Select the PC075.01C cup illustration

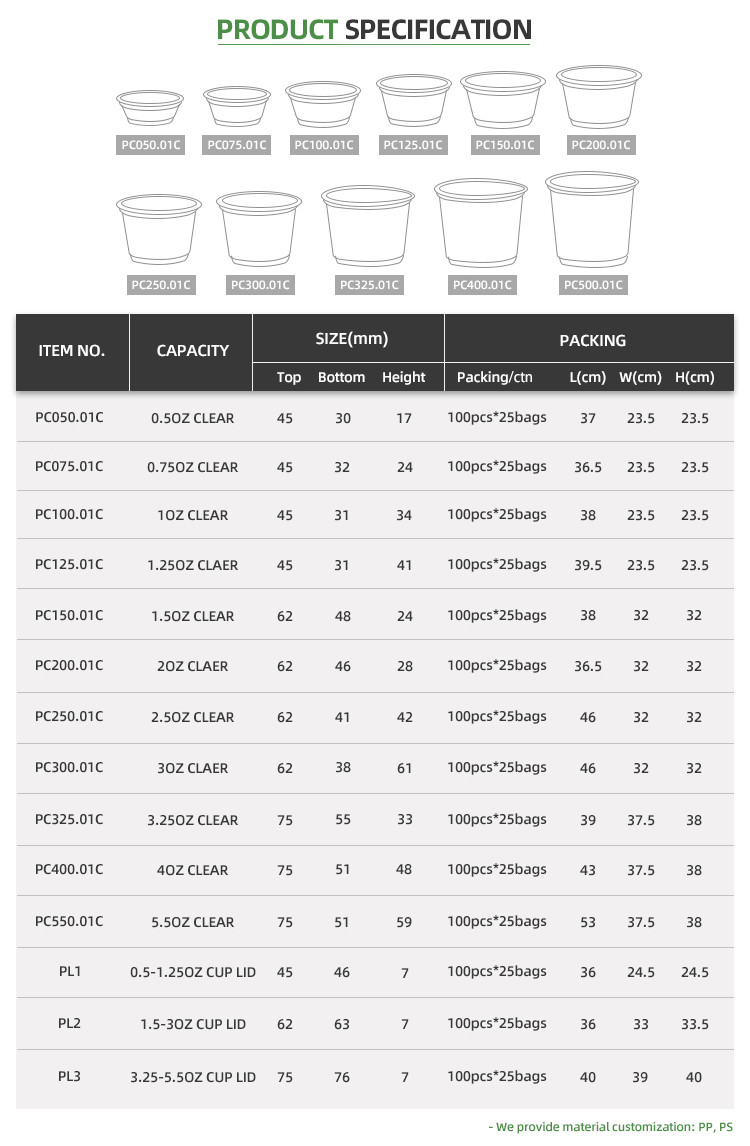point(237,106)
